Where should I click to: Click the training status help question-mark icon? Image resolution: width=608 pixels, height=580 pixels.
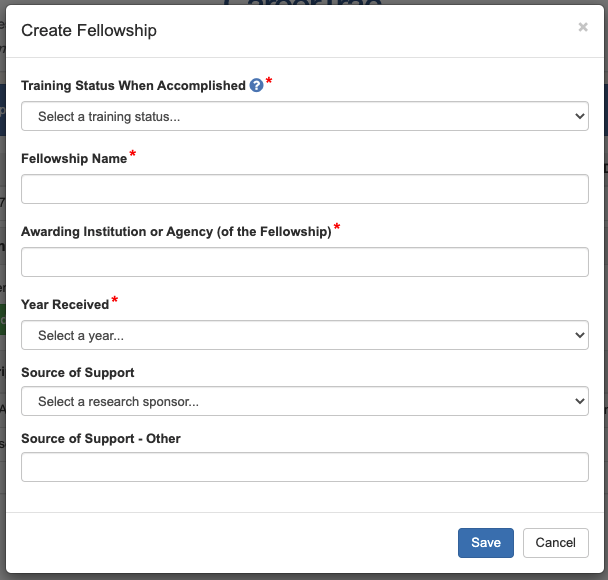pos(257,86)
